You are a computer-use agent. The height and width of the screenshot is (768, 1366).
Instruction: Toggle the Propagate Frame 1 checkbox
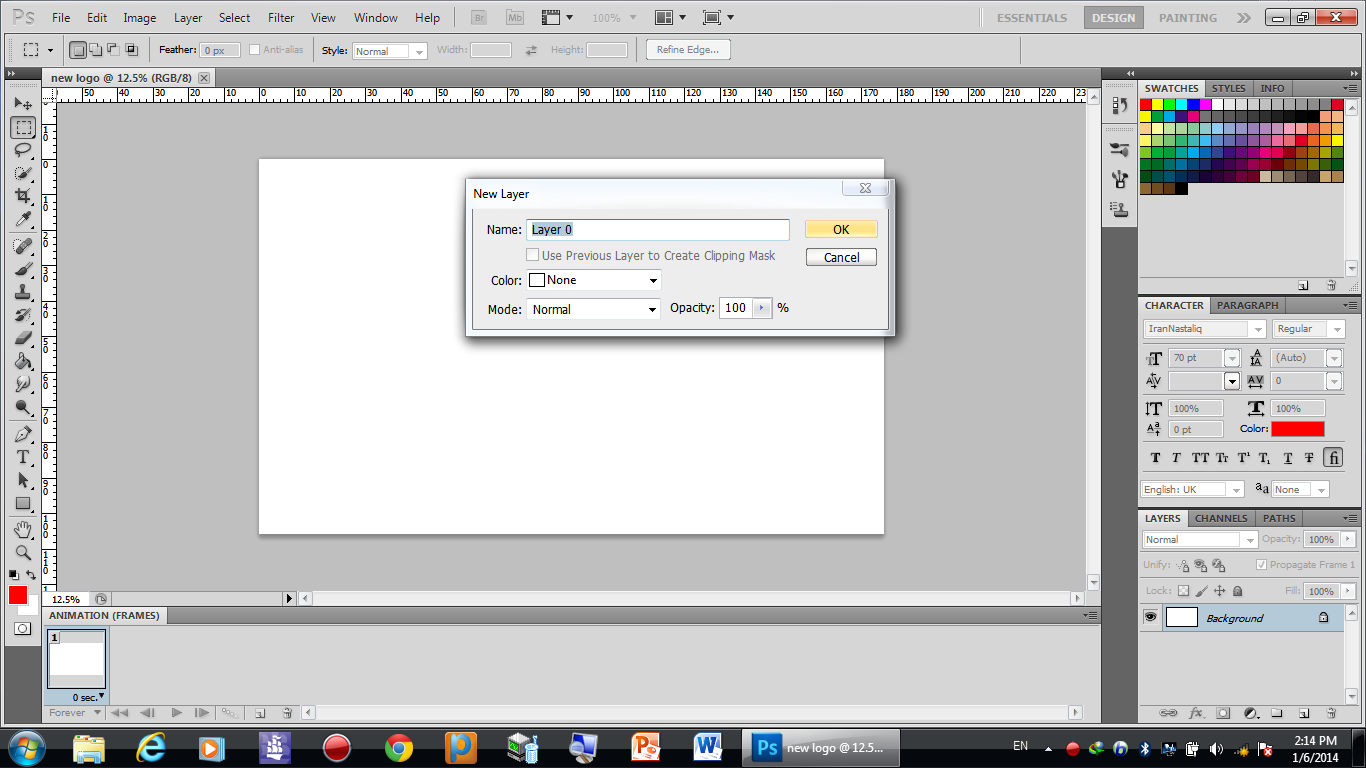click(1261, 565)
